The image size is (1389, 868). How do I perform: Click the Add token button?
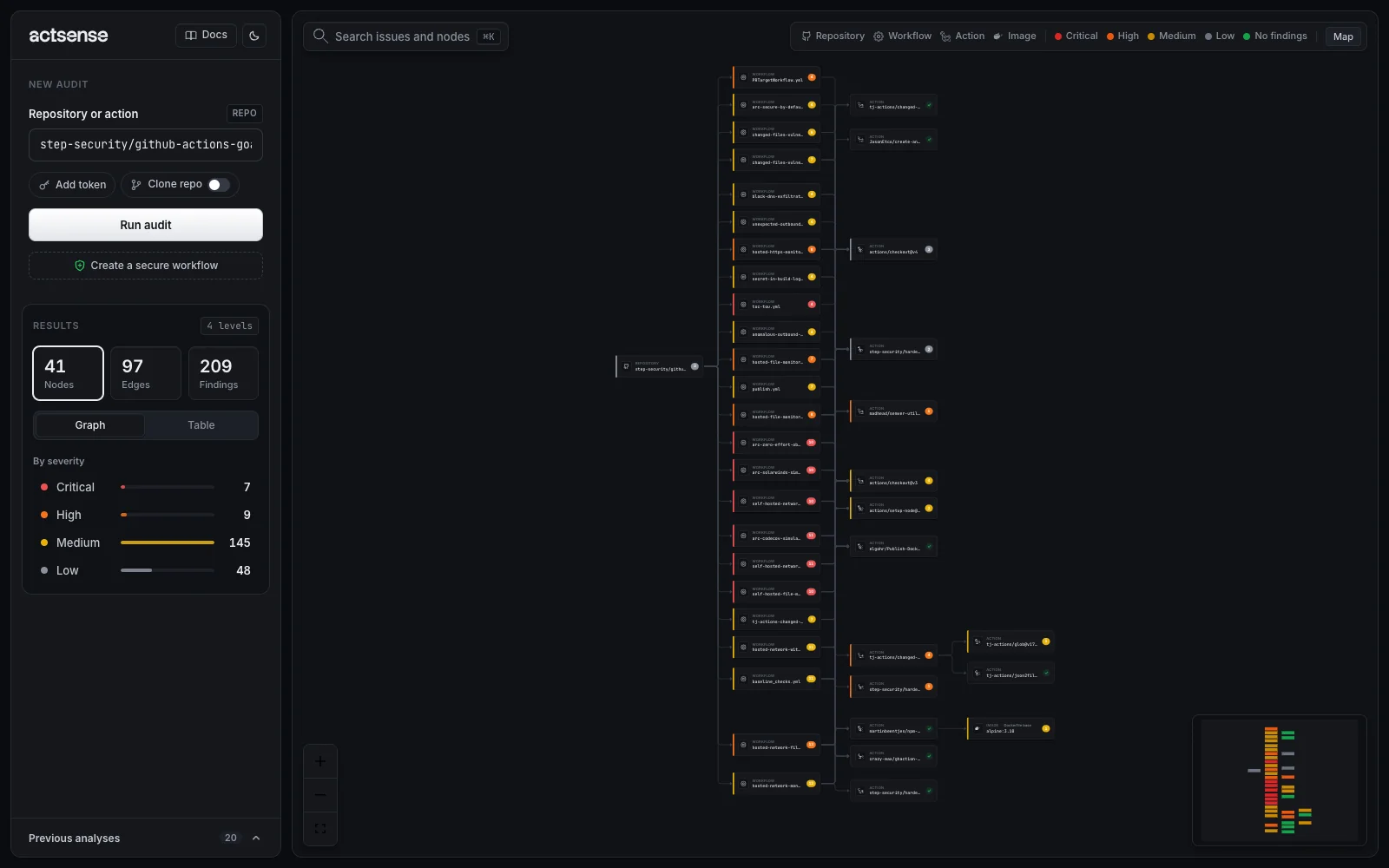pos(72,185)
